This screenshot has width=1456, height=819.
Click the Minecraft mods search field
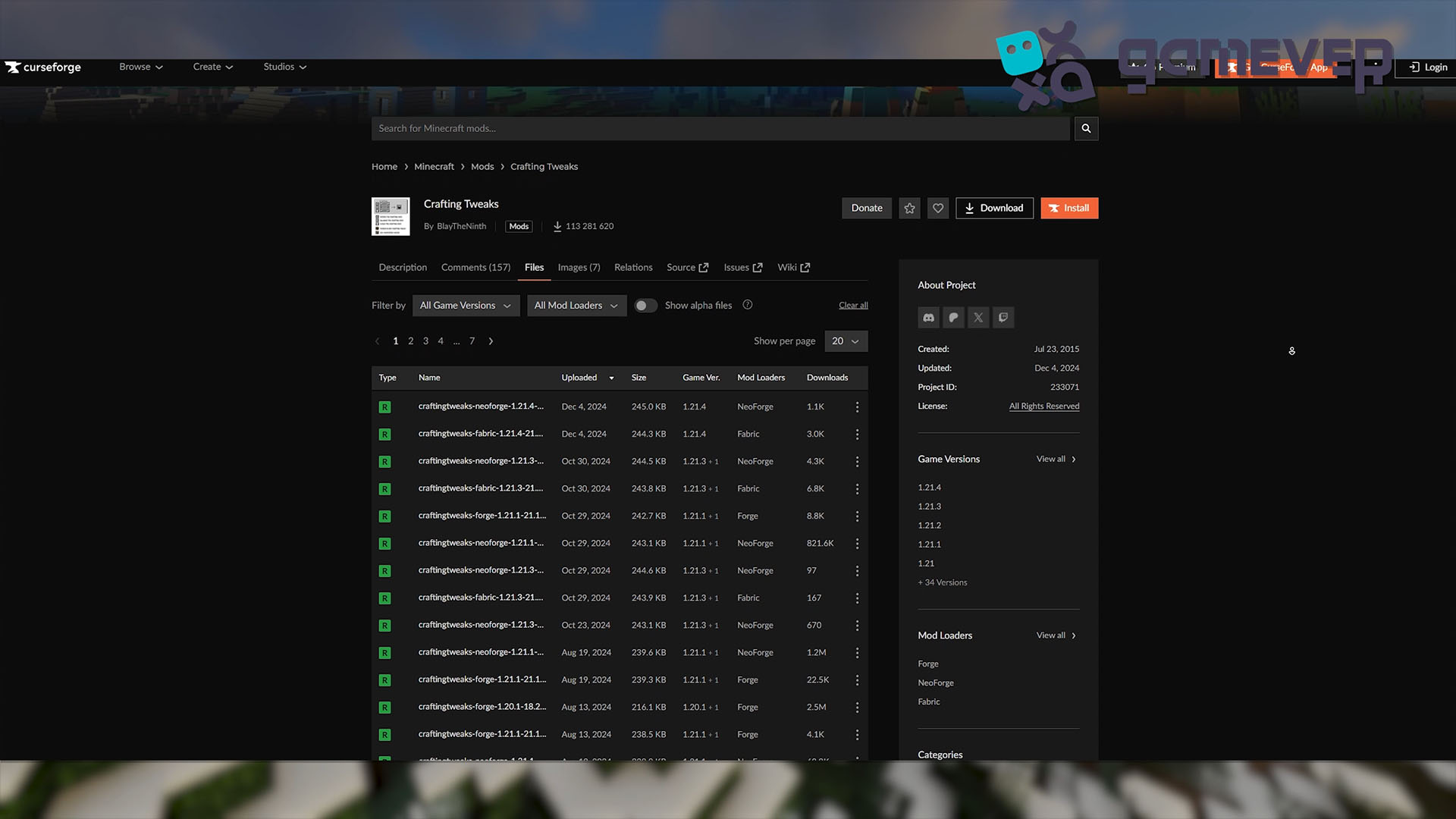(x=720, y=128)
